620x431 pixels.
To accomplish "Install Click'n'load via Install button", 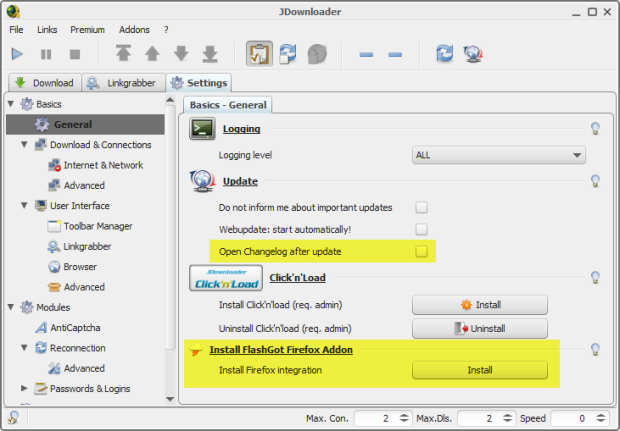I will pos(480,305).
